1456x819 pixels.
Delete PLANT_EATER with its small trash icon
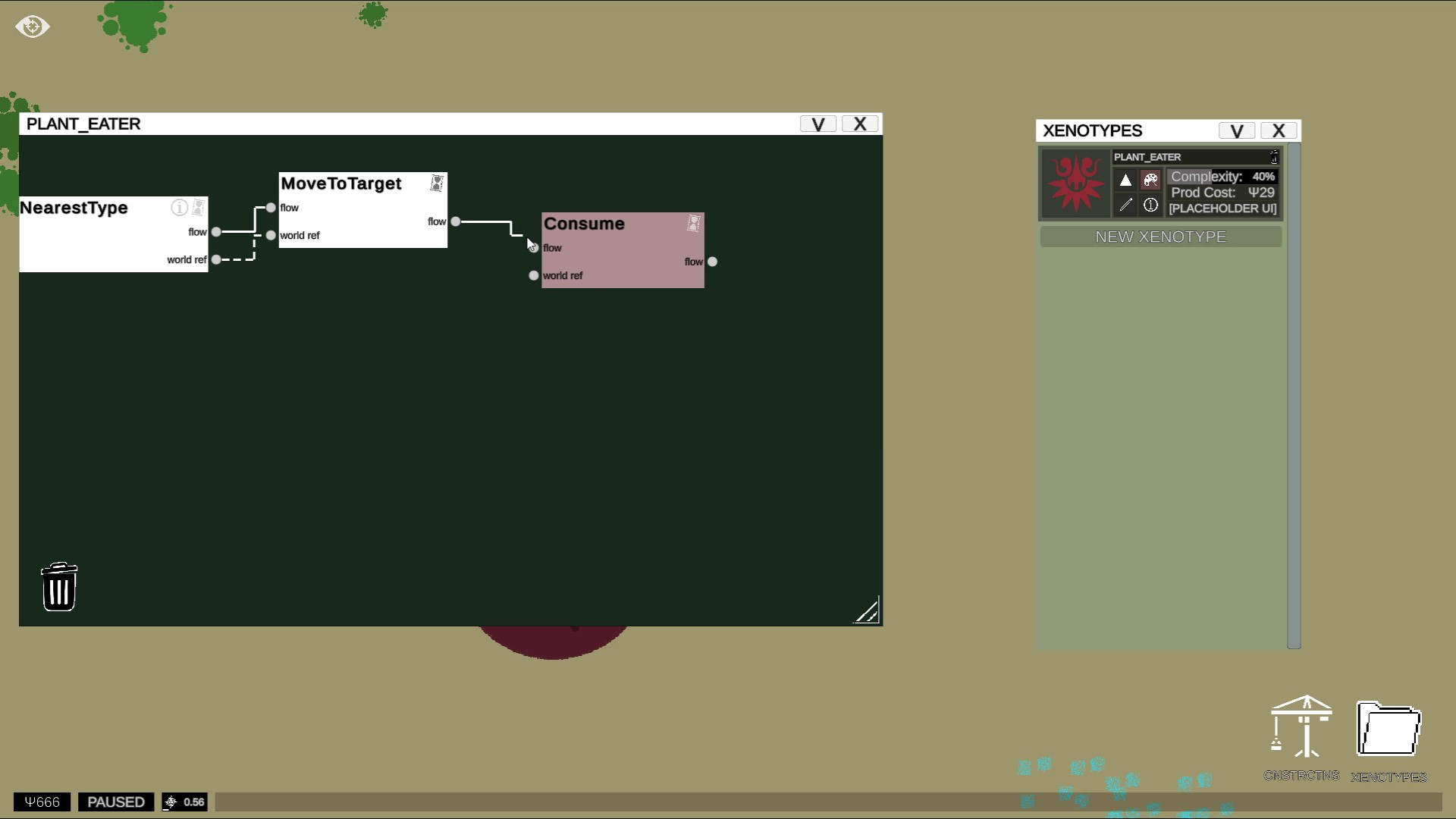(x=1274, y=157)
